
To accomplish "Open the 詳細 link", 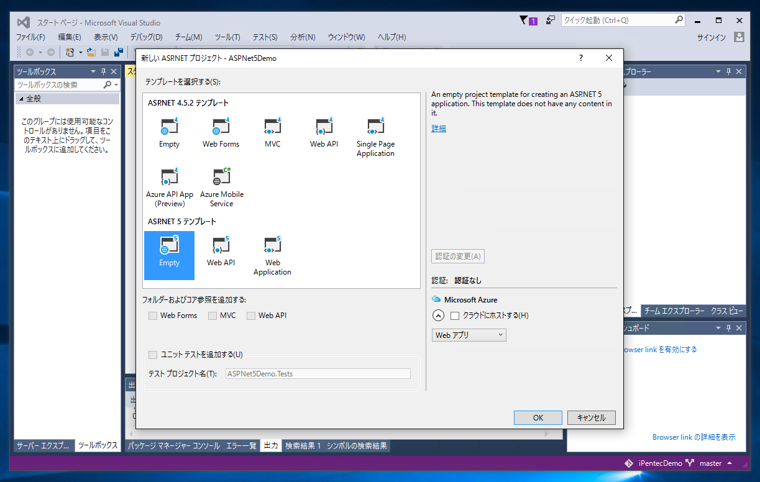I will (439, 129).
